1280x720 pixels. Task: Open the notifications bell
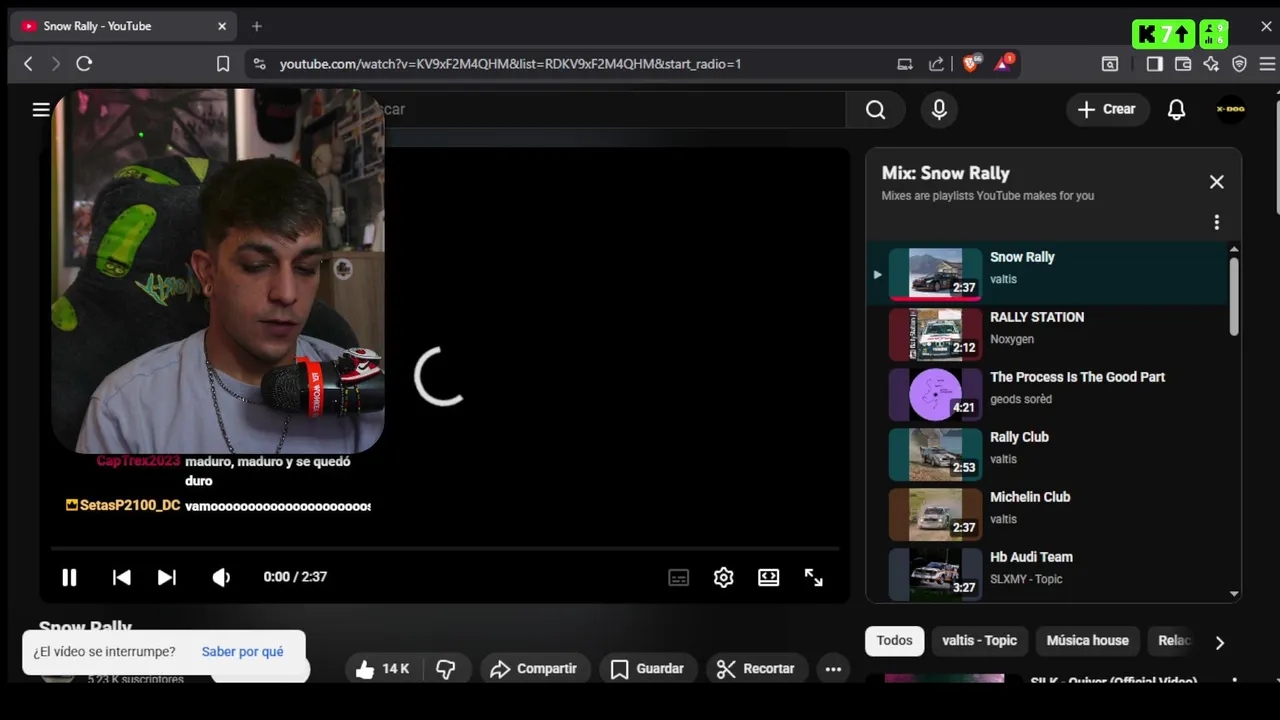pos(1177,110)
